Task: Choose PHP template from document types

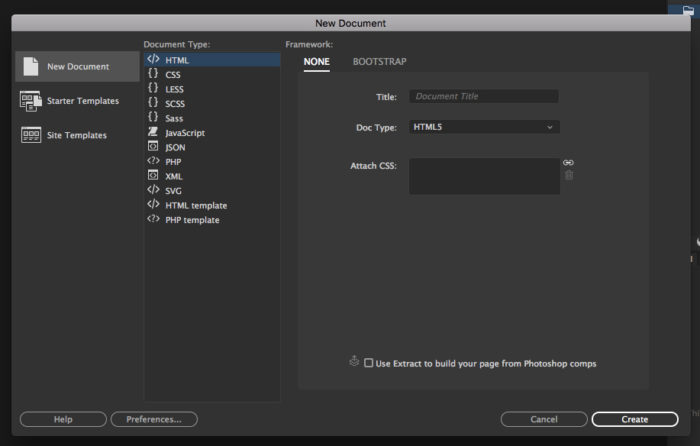Action: (192, 220)
